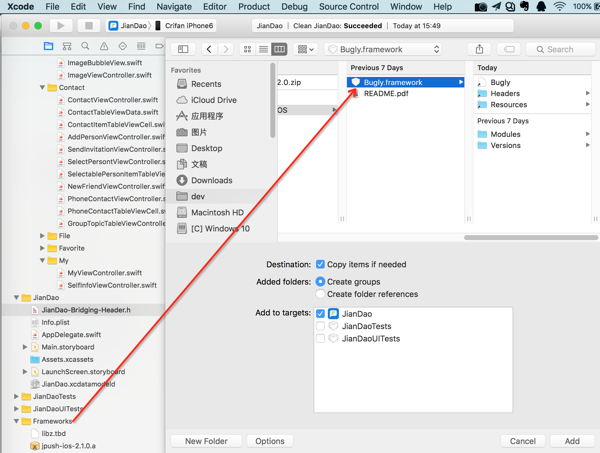Enable JianDaoTests target checkbox
Image resolution: width=600 pixels, height=453 pixels.
[x=320, y=326]
